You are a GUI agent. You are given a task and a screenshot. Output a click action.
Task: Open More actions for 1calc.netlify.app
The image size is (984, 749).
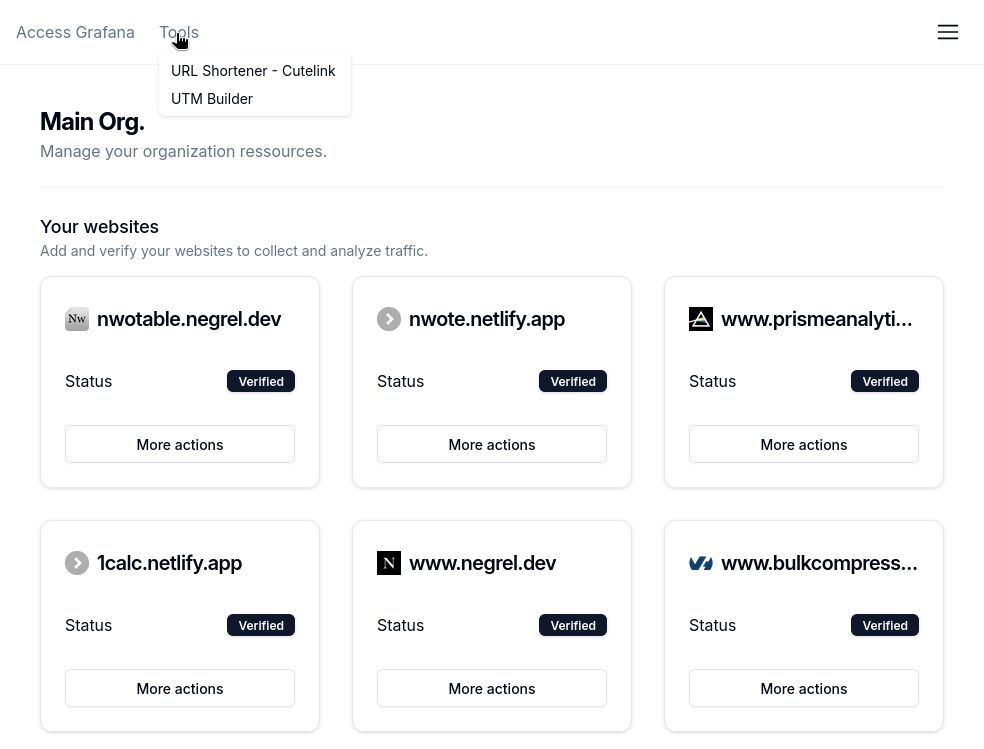pos(180,688)
